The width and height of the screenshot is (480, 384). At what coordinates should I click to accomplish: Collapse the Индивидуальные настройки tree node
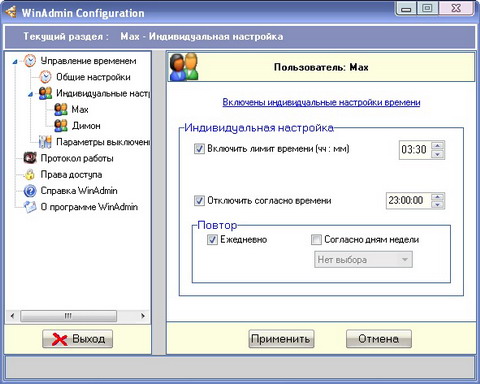tap(30, 94)
